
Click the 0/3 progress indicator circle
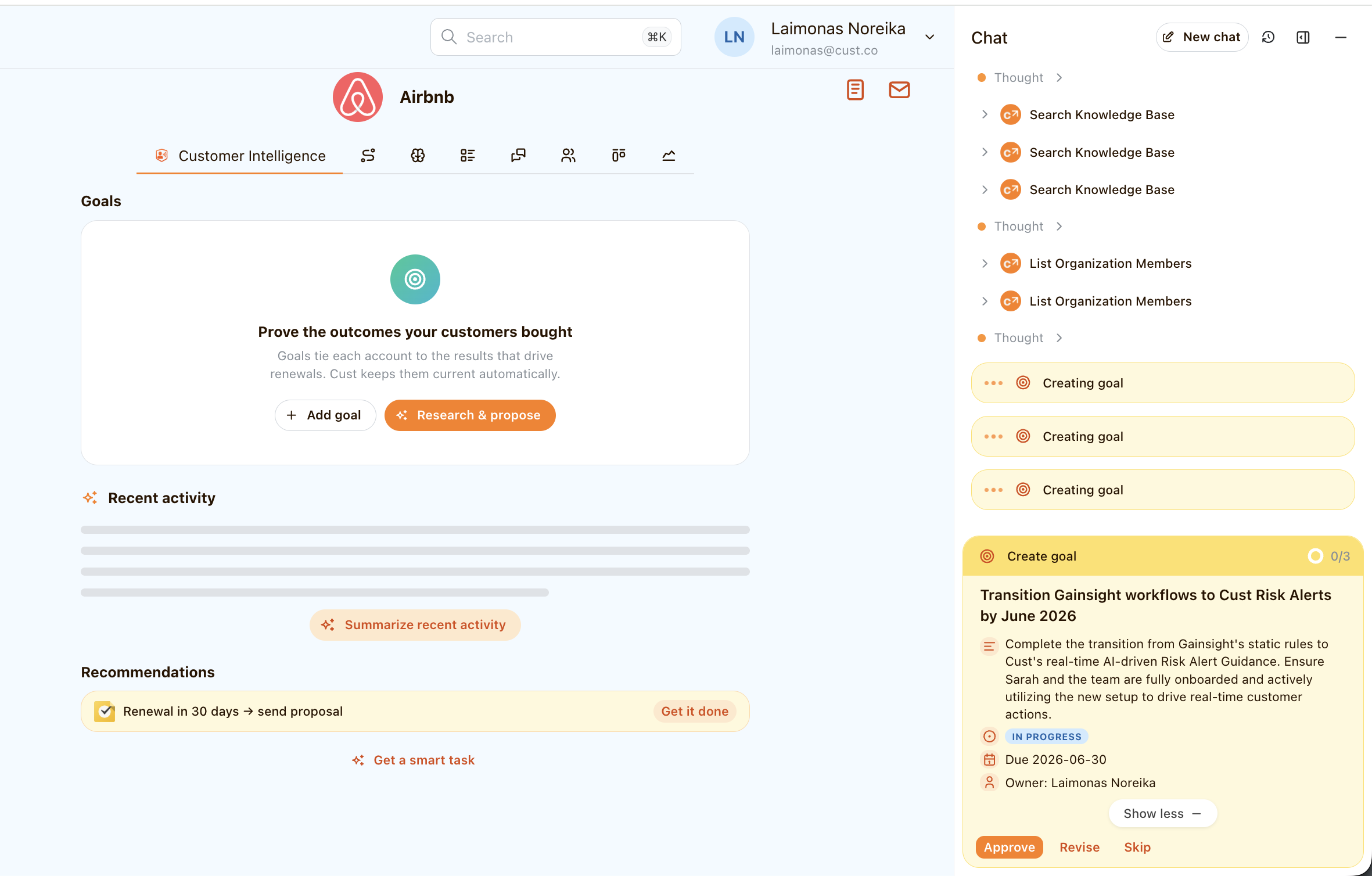click(1315, 557)
